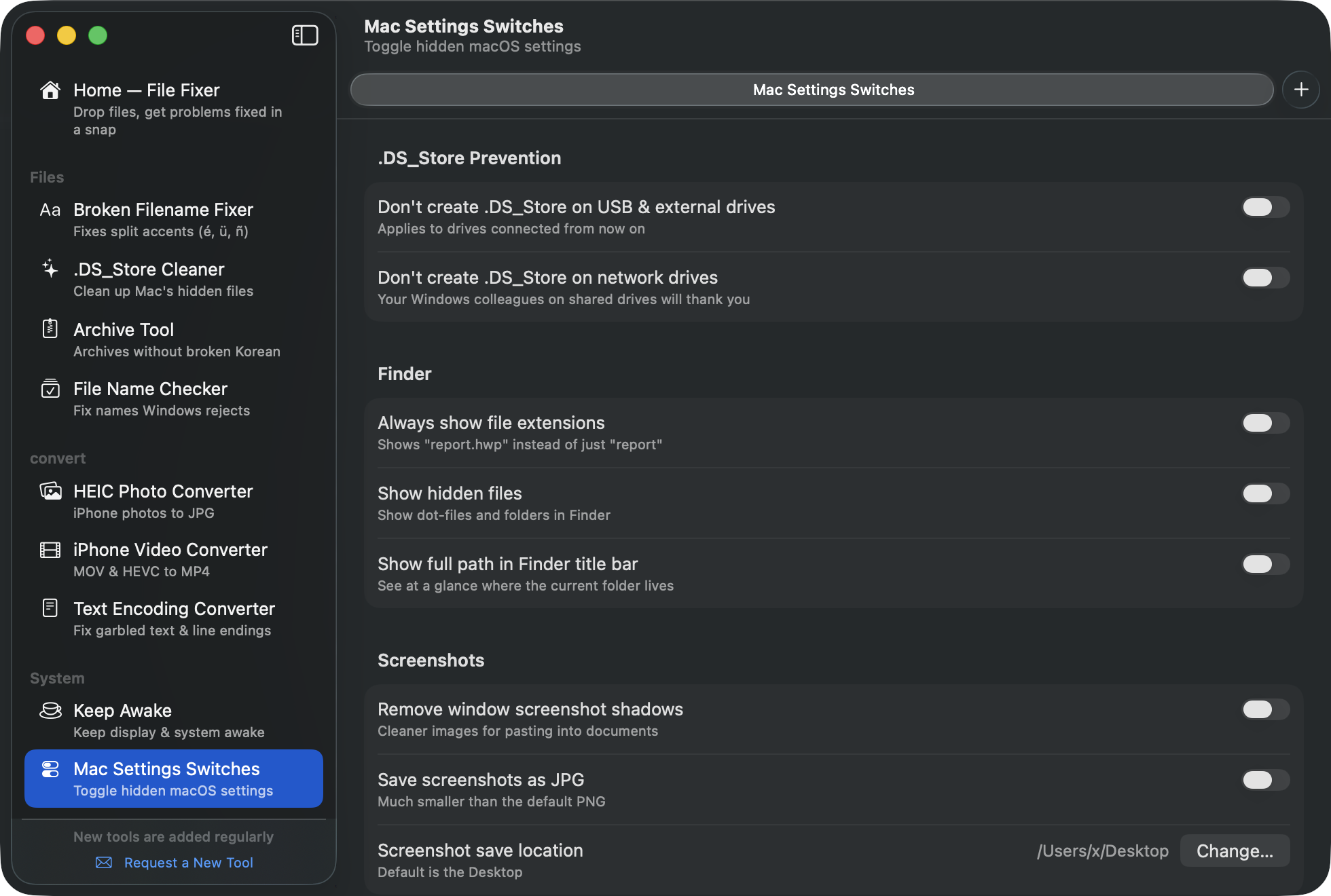Click the "Toggle hidden macOS settings" header subtitle
This screenshot has height=896, width=1331.
[473, 46]
